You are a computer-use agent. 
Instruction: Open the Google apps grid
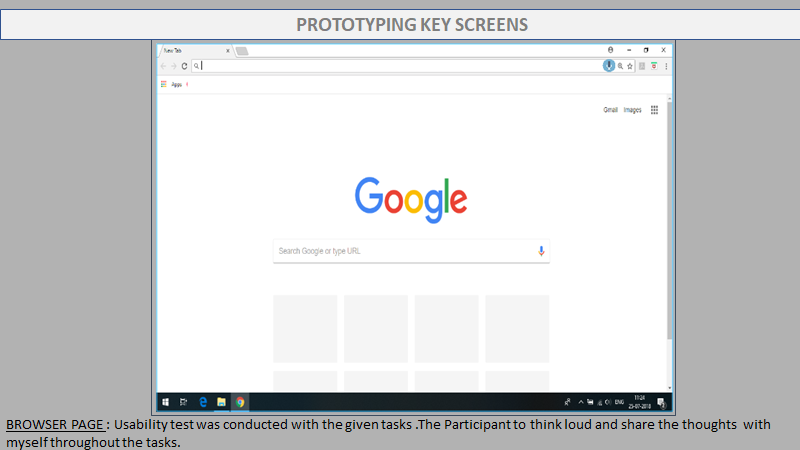click(654, 110)
